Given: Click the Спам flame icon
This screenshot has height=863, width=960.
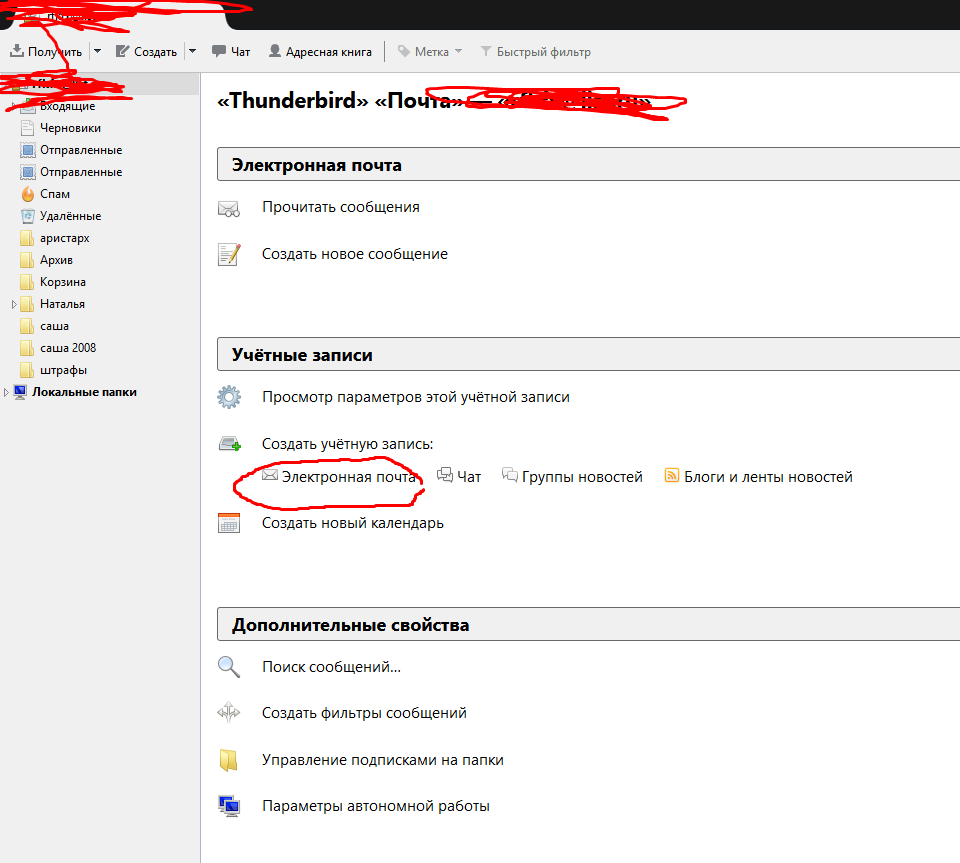Looking at the screenshot, I should [x=28, y=194].
